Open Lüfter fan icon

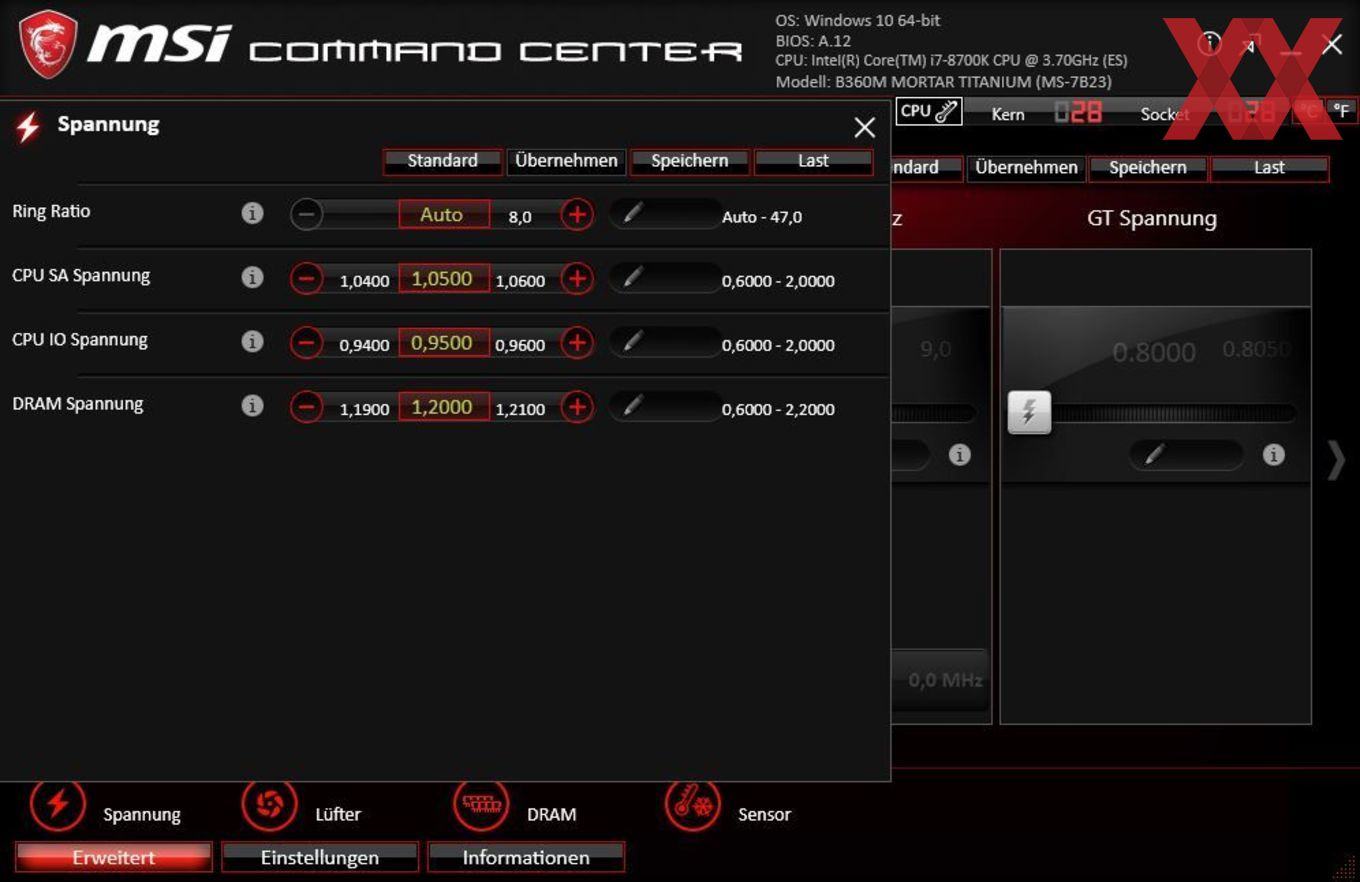tap(269, 804)
